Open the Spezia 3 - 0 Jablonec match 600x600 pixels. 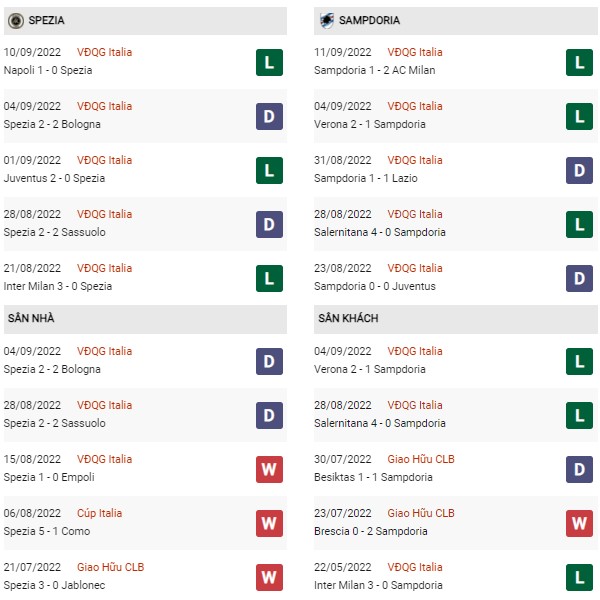(x=54, y=585)
